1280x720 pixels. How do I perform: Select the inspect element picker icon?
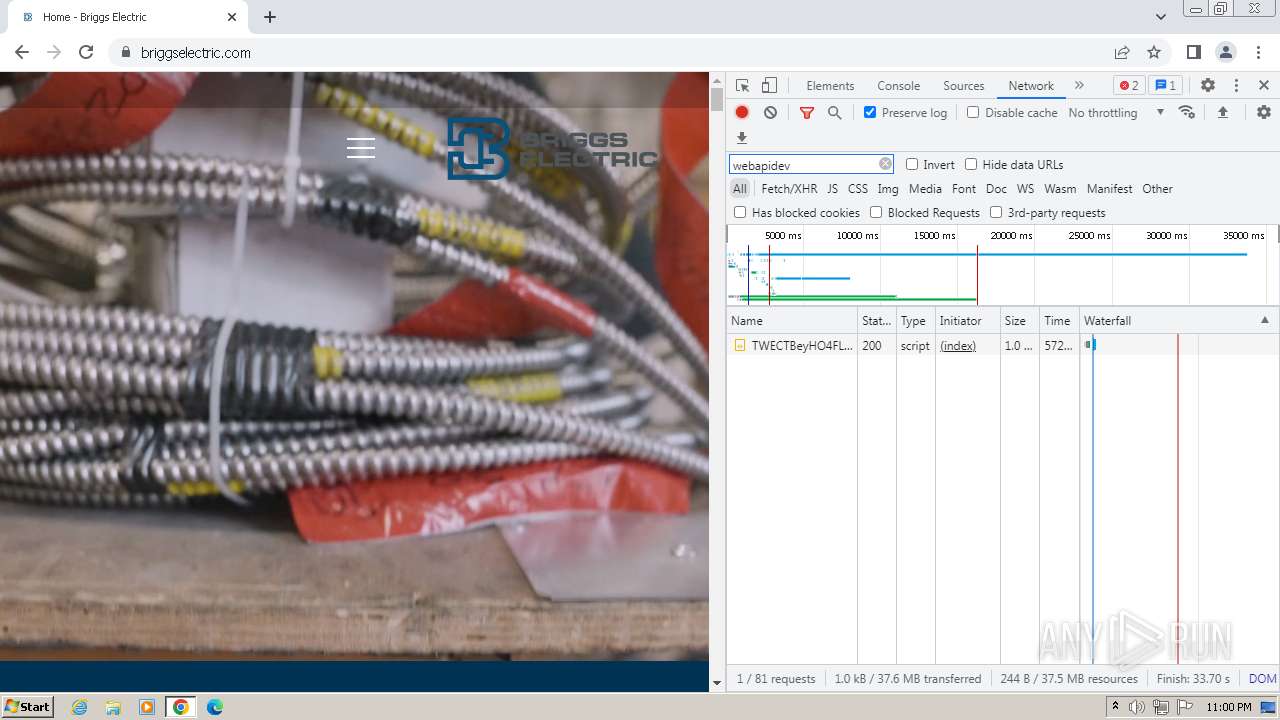tap(742, 86)
